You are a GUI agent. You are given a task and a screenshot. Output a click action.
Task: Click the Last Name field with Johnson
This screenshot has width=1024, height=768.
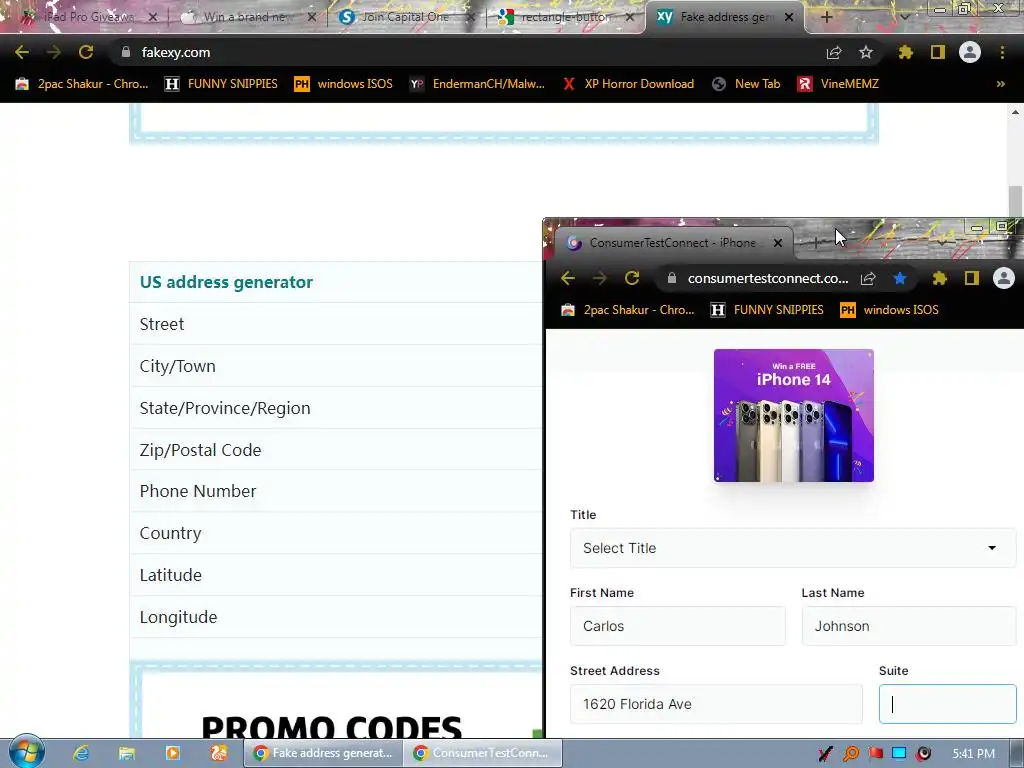click(908, 626)
